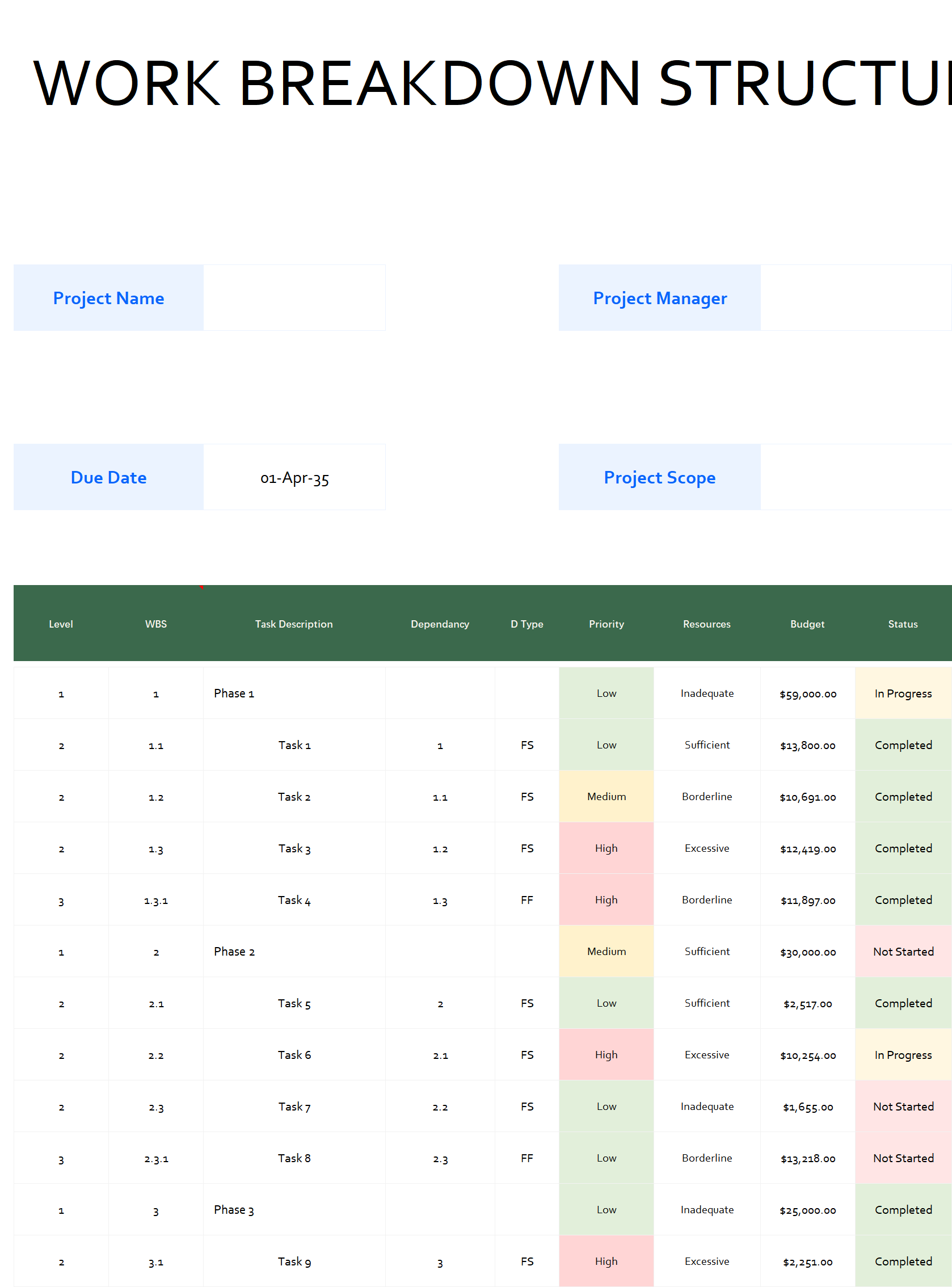This screenshot has width=952, height=1287.
Task: Click the Task 9 description cell
Action: click(x=294, y=1261)
